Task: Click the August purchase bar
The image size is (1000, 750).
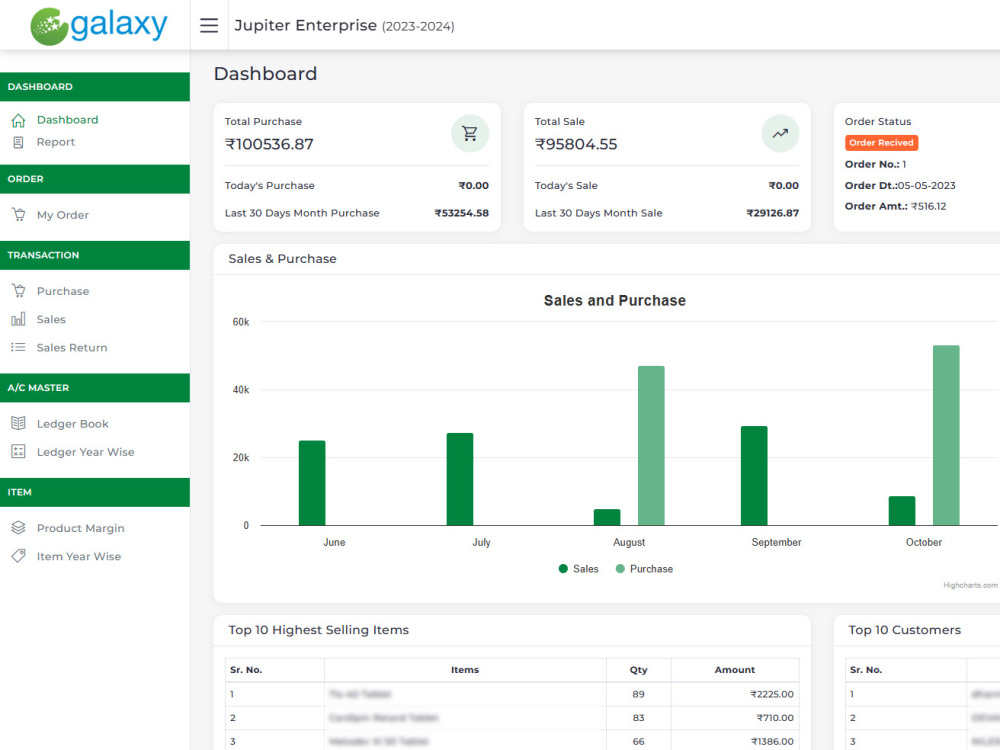Action: coord(651,446)
